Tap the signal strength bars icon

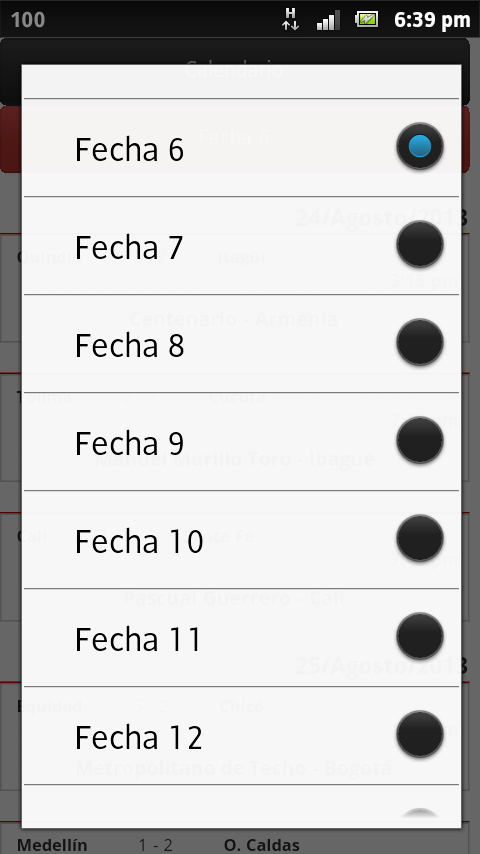click(328, 20)
